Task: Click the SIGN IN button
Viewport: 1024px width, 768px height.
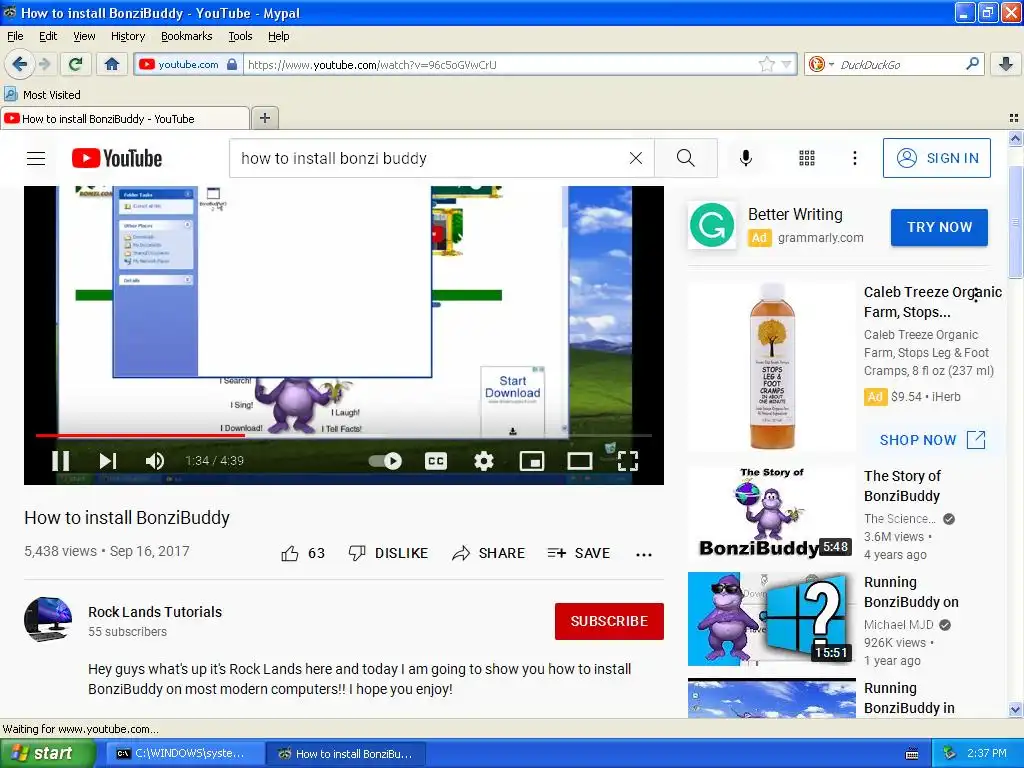Action: pos(936,158)
